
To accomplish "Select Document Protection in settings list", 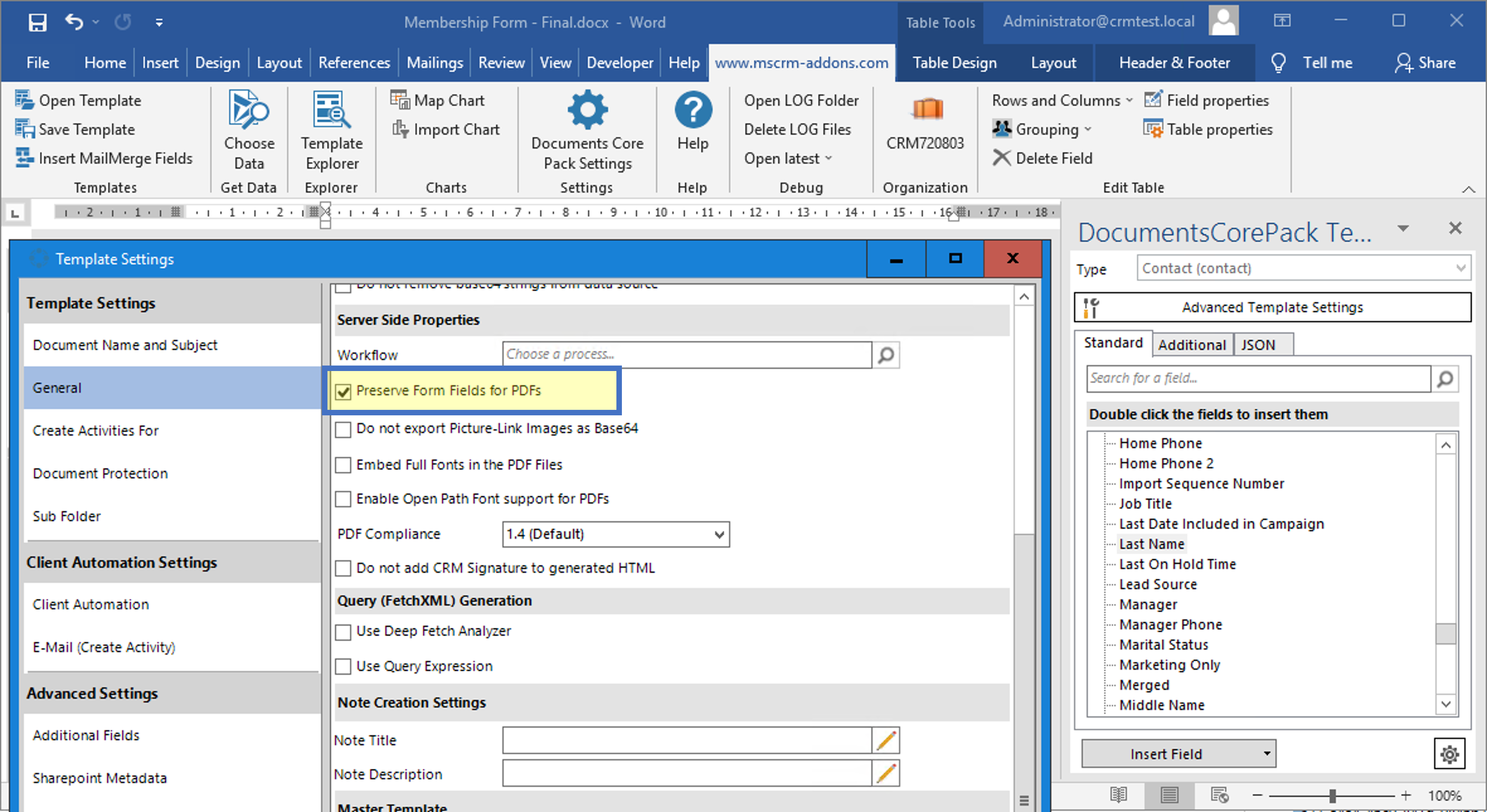I will (172, 474).
